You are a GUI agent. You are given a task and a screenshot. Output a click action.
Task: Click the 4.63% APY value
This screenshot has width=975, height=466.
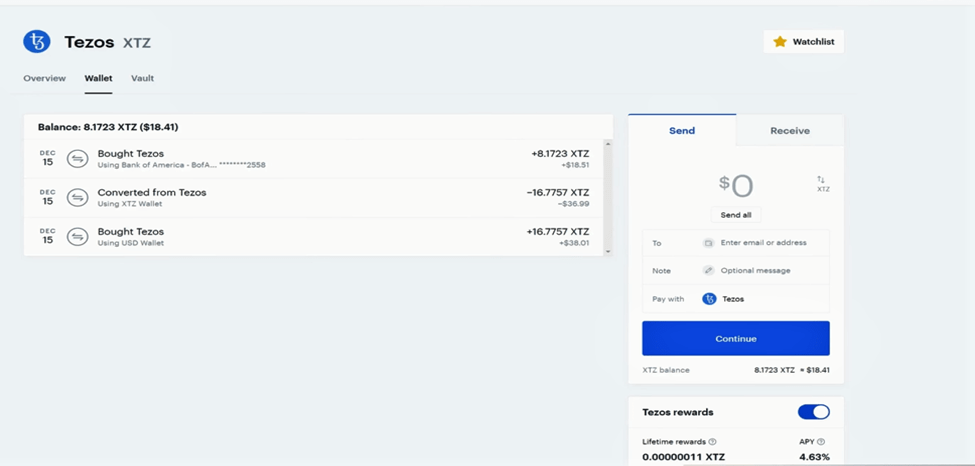[814, 457]
